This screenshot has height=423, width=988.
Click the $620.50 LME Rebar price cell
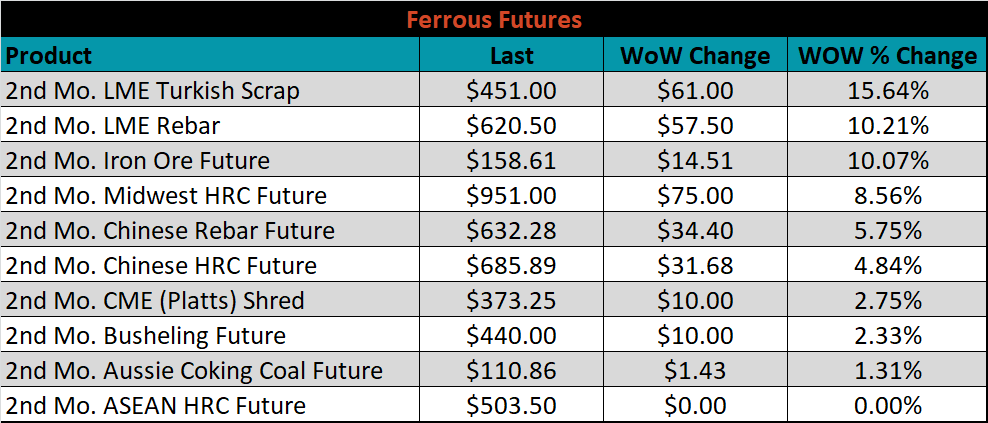512,125
